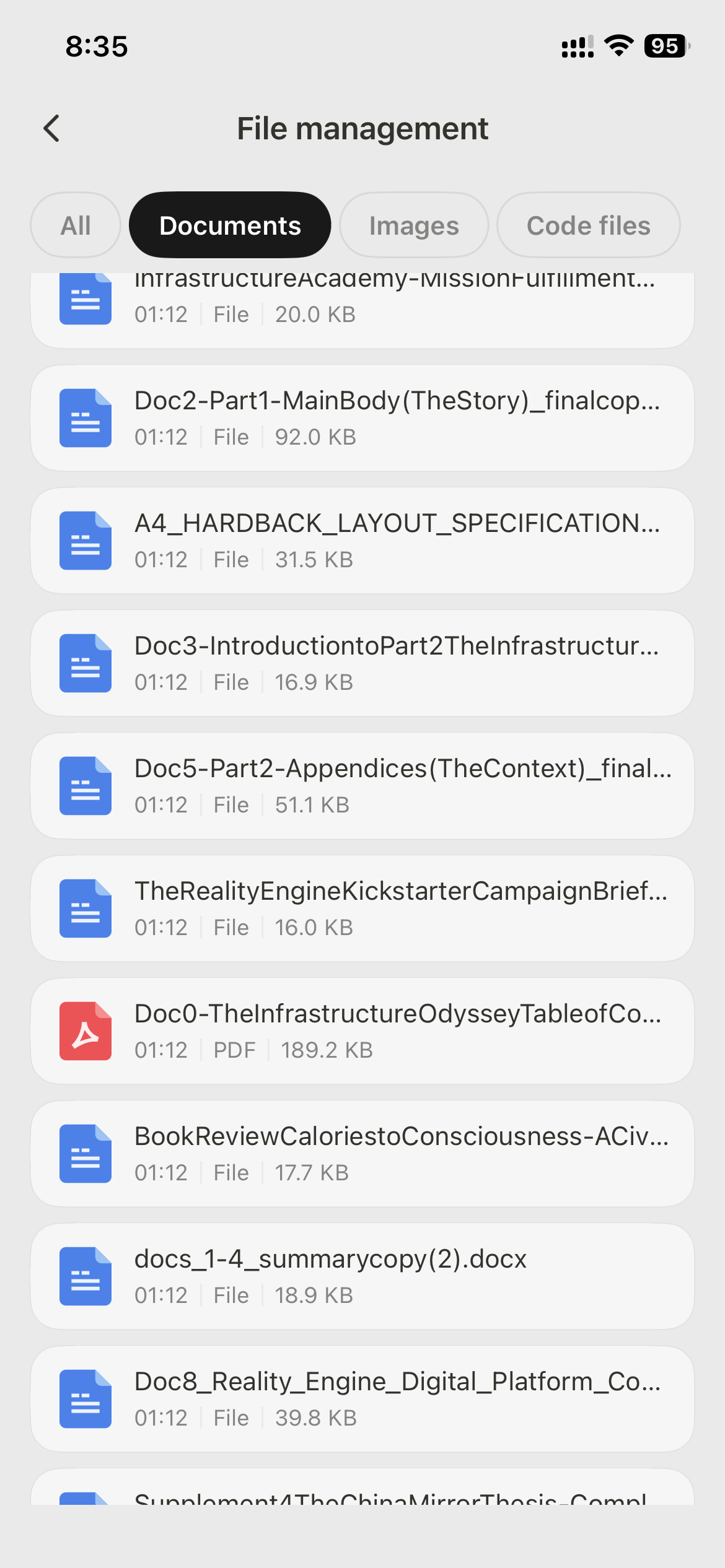Tap the red PDF icon for Doc0-TheInfrastructureOdyssey

click(x=86, y=1031)
